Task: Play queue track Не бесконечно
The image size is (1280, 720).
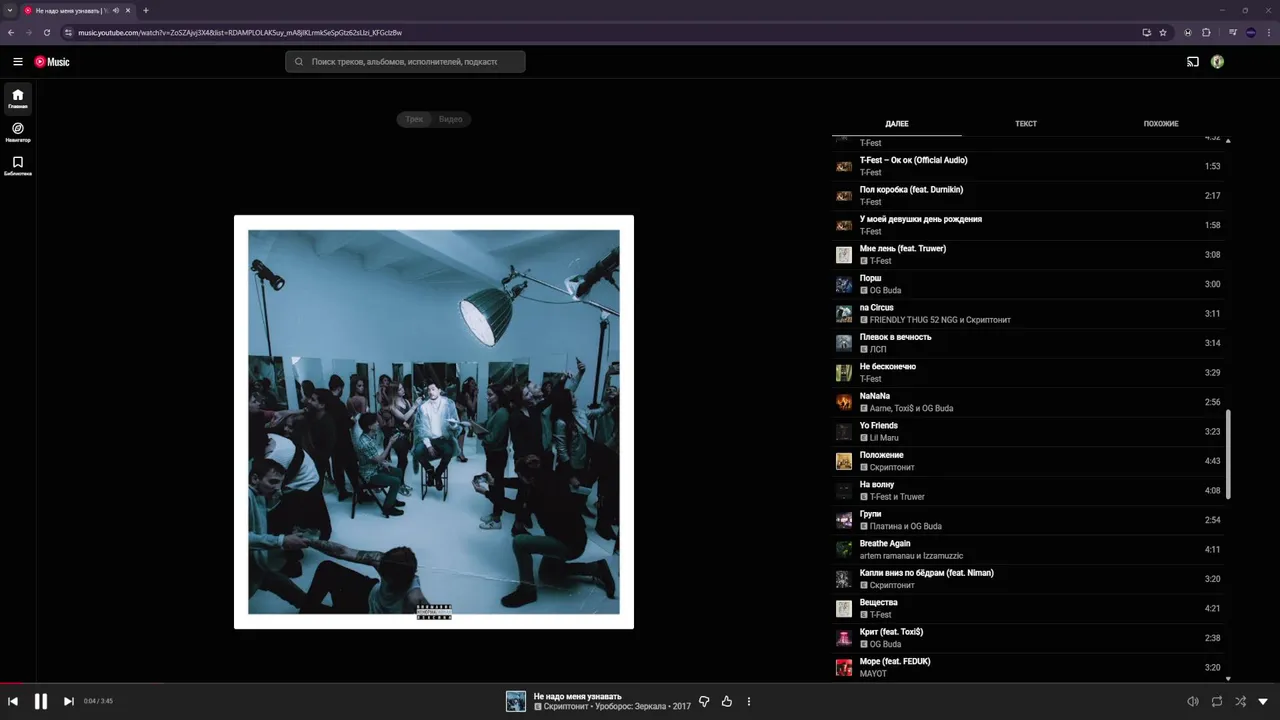Action: pyautogui.click(x=1029, y=373)
